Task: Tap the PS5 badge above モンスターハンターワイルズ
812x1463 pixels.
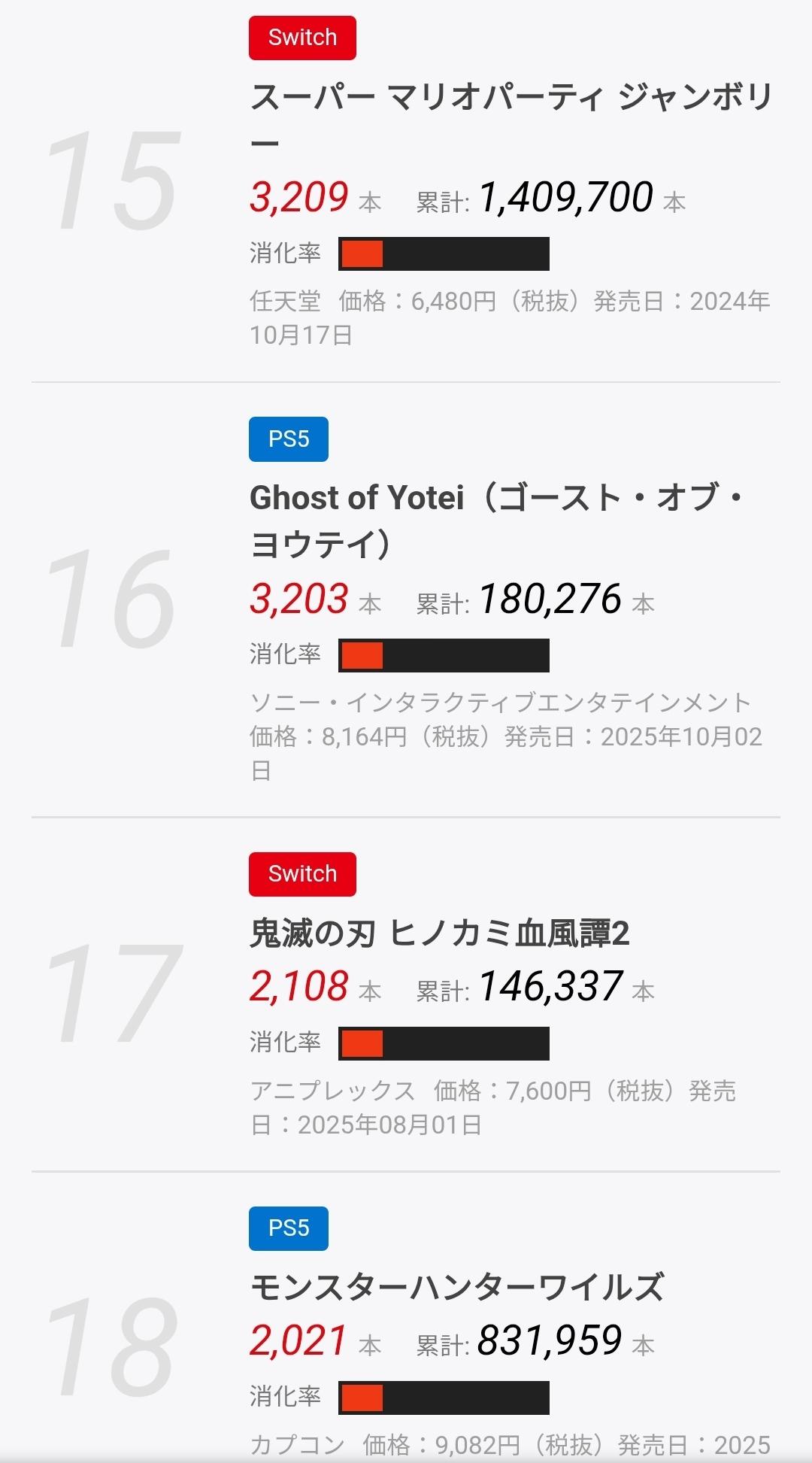Action: 289,1228
